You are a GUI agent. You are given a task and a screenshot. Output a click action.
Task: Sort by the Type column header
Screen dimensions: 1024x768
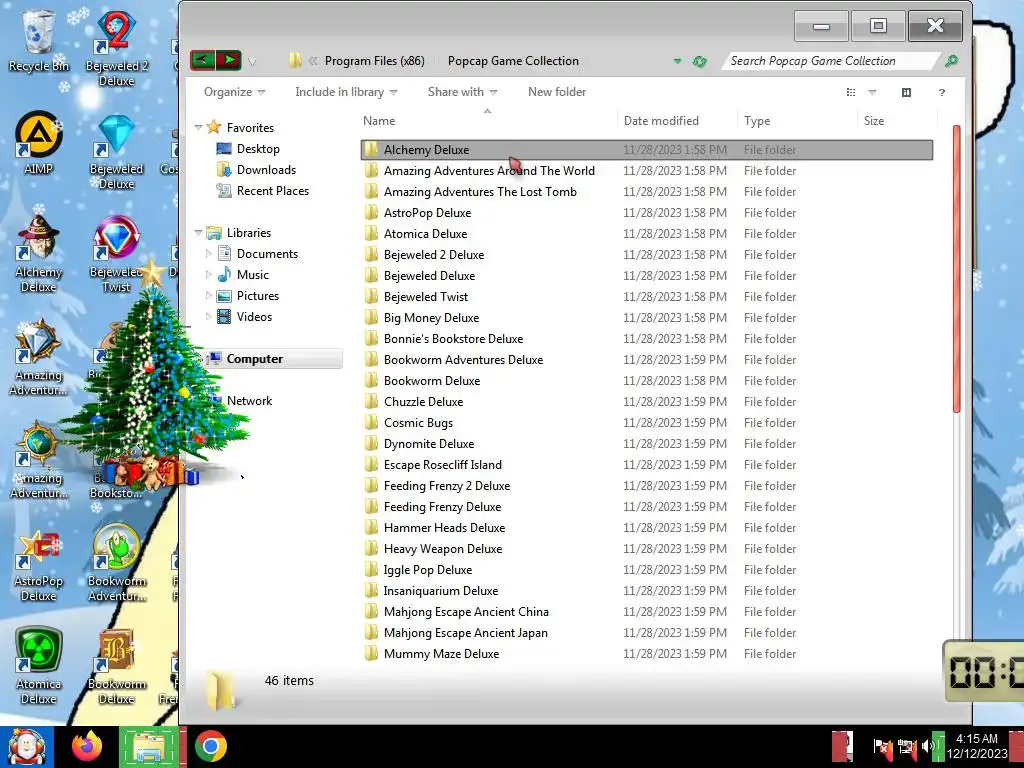[798, 121]
